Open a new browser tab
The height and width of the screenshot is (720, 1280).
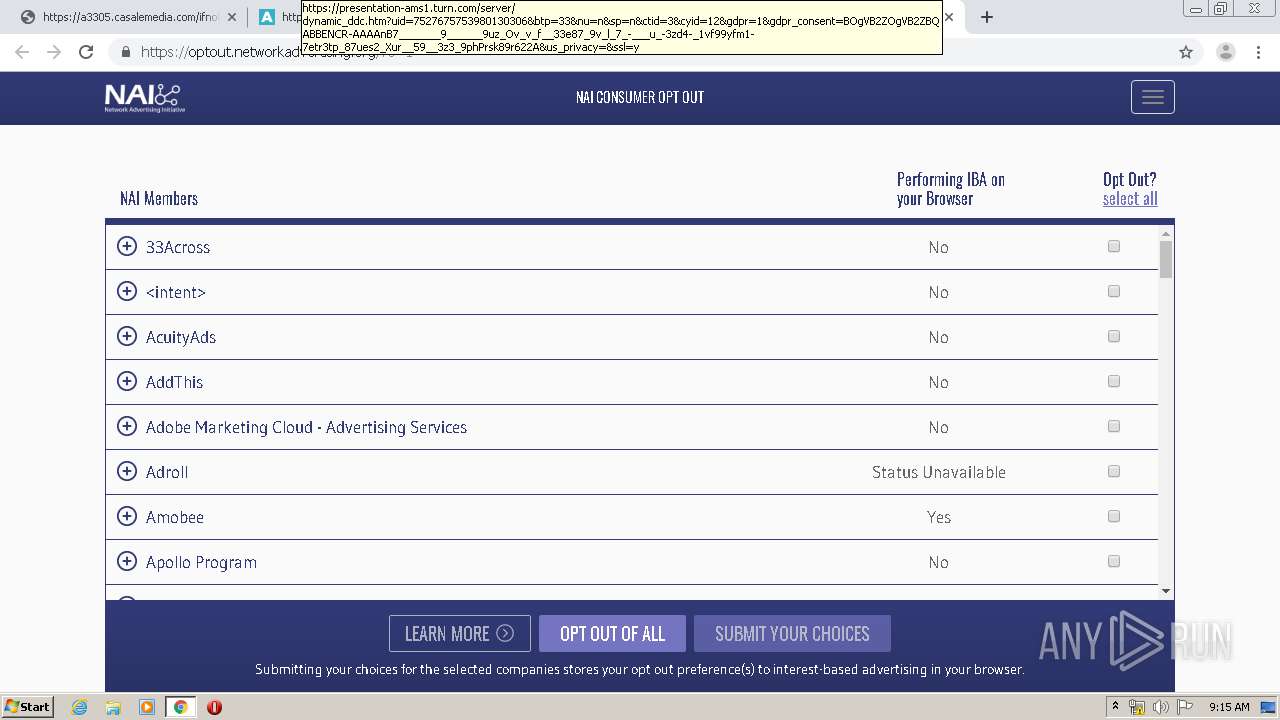click(x=987, y=17)
